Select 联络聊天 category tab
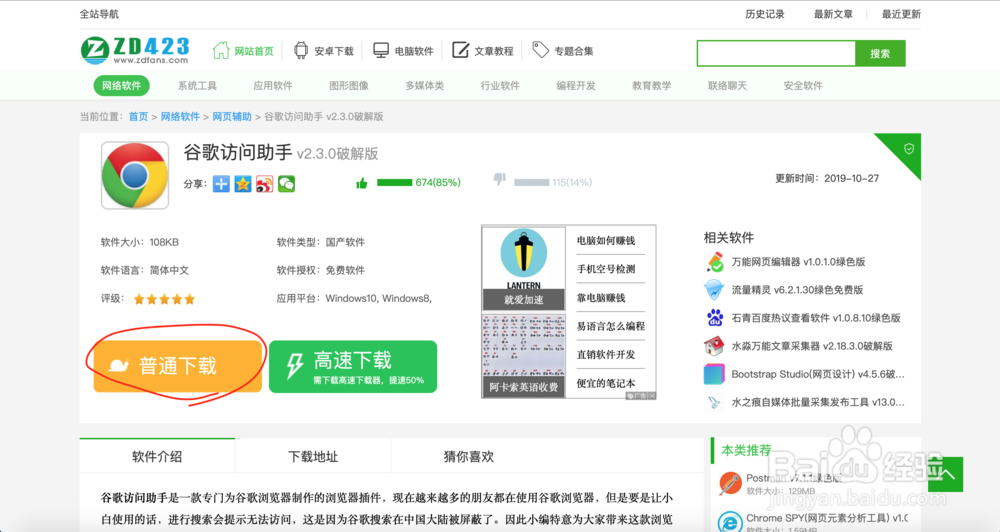The width and height of the screenshot is (1000, 532). [x=727, y=85]
